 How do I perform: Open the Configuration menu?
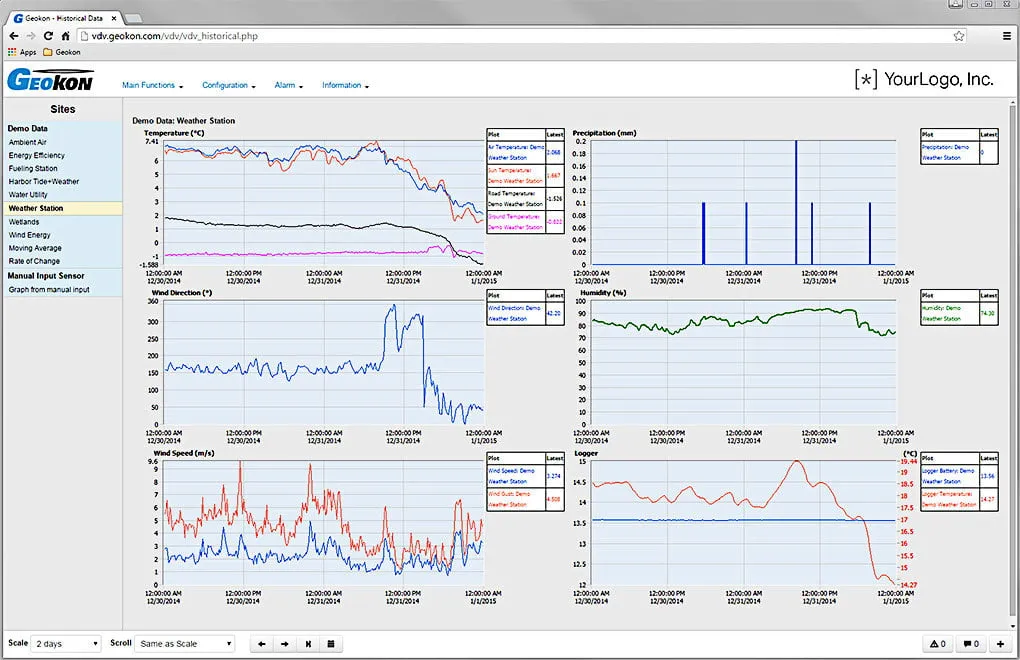tap(228, 85)
